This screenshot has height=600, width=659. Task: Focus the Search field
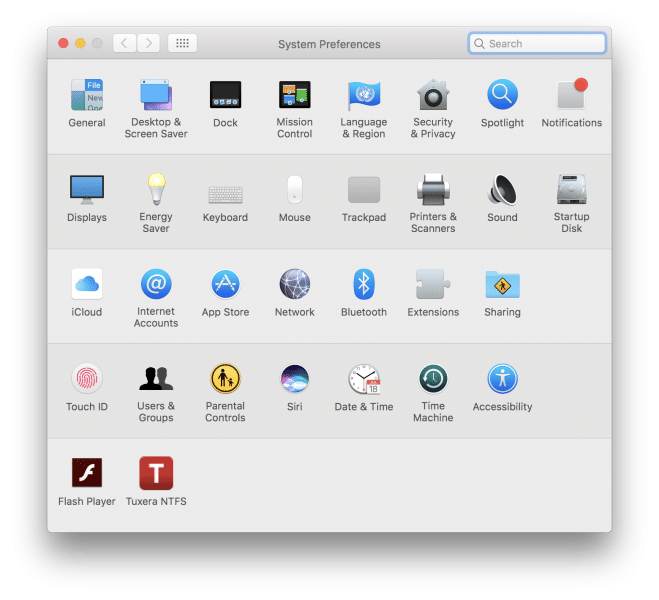pyautogui.click(x=537, y=43)
